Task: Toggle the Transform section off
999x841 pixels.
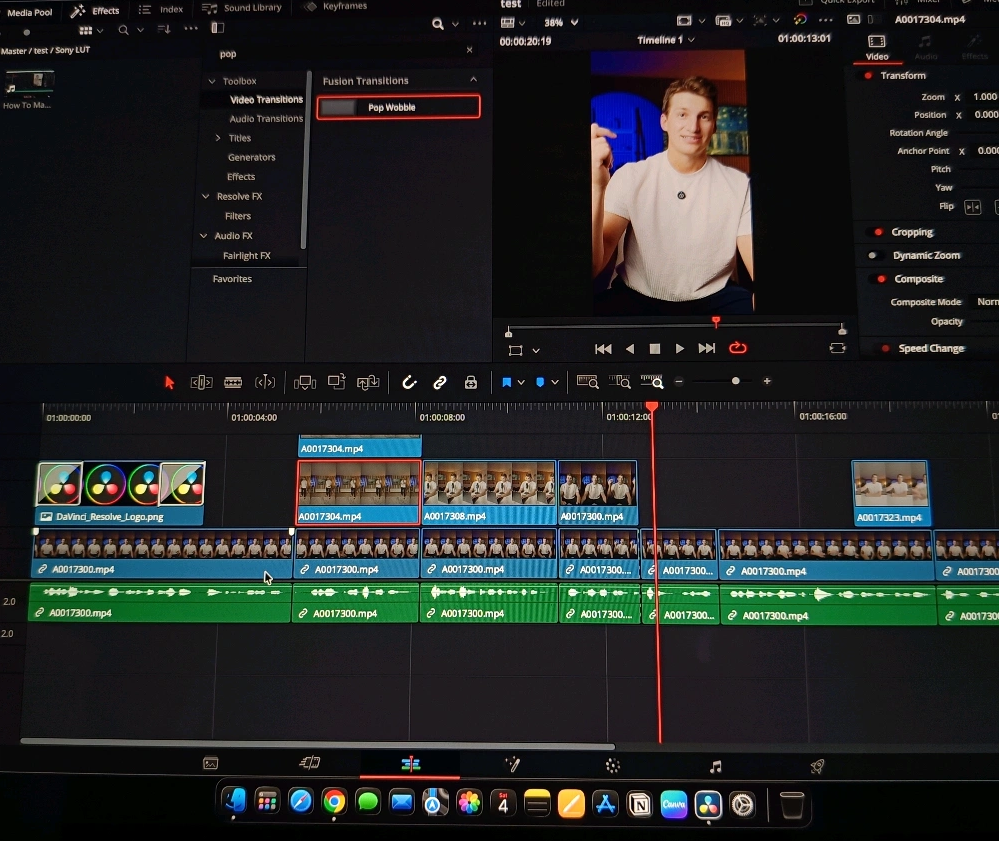Action: (866, 76)
